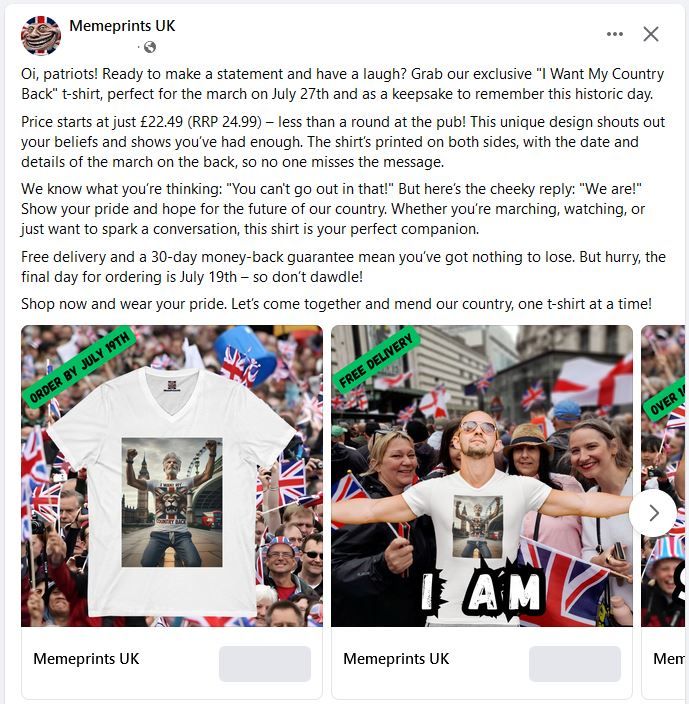Click the lion design printed on t-shirt
The image size is (689, 704).
pos(172,502)
